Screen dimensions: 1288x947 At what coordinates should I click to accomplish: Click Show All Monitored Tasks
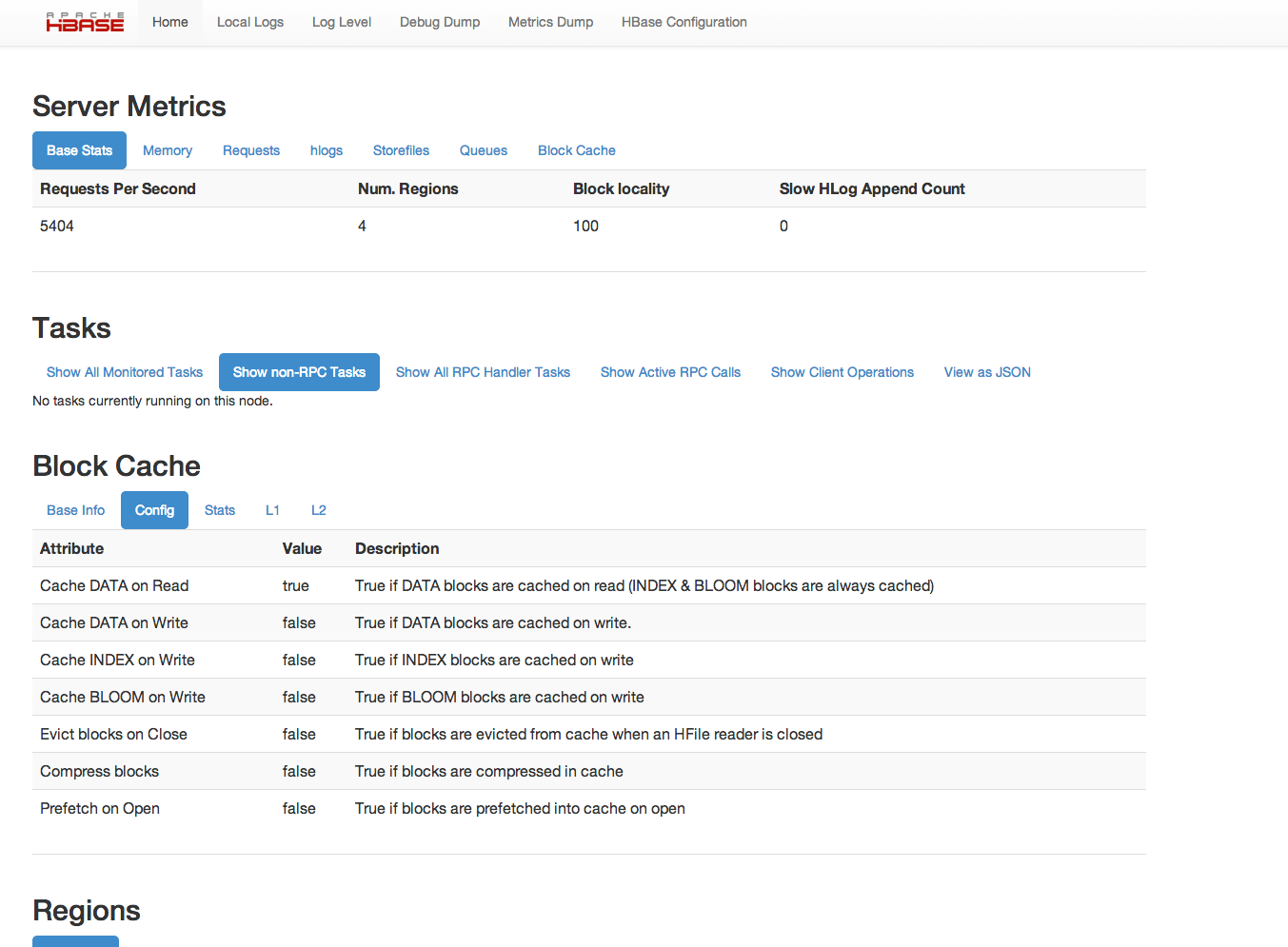click(125, 372)
